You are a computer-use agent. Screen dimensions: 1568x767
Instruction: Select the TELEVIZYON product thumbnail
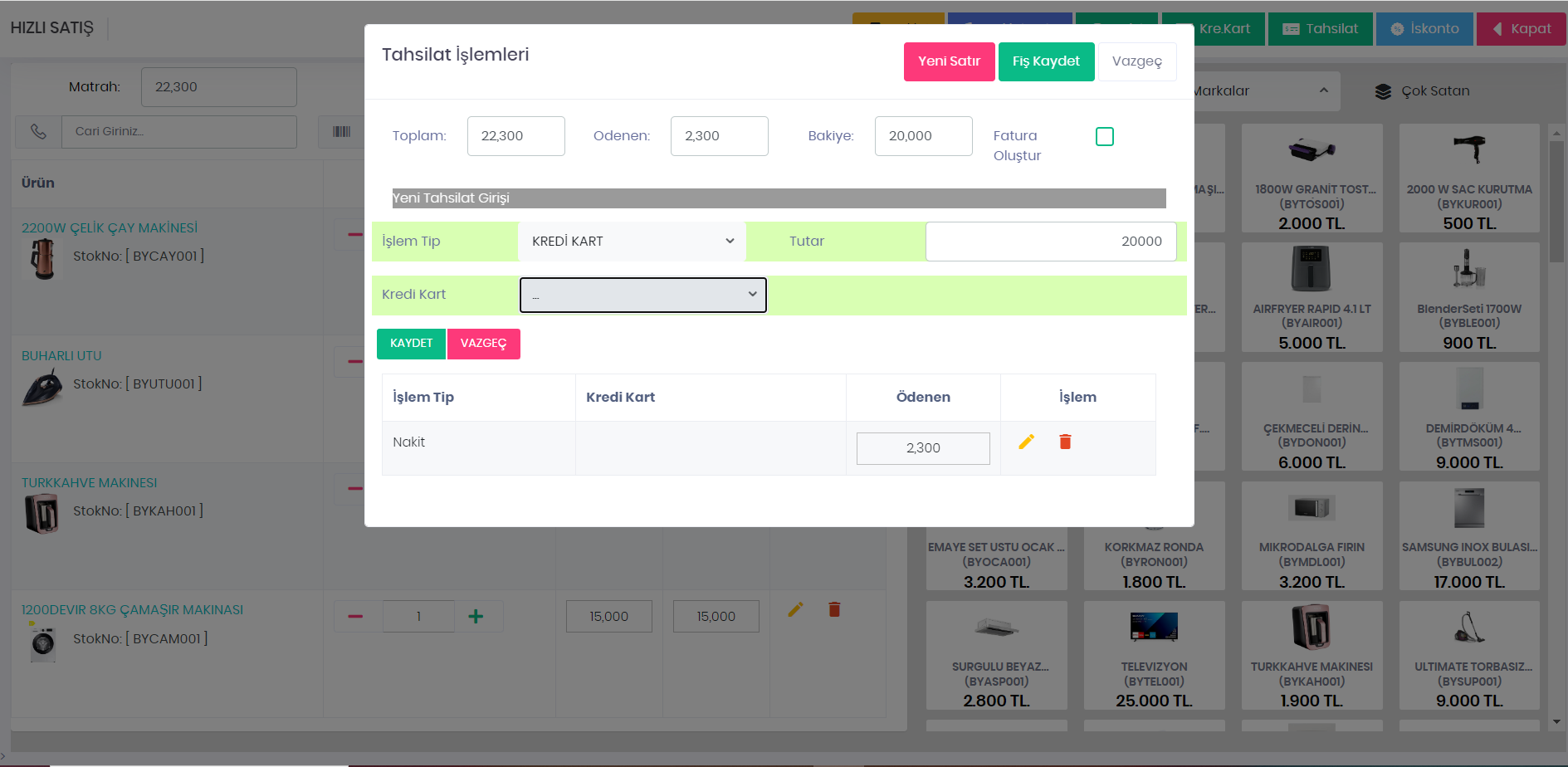click(x=1154, y=627)
